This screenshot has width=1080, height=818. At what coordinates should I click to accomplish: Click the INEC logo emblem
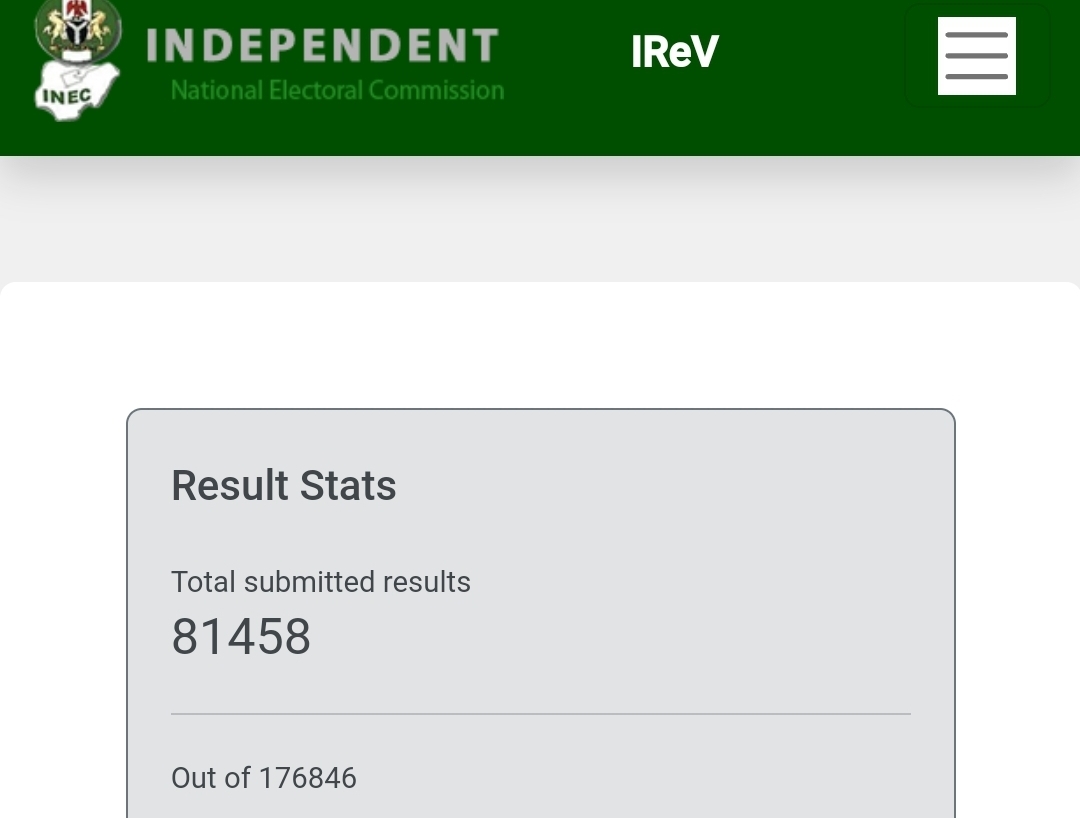click(77, 62)
